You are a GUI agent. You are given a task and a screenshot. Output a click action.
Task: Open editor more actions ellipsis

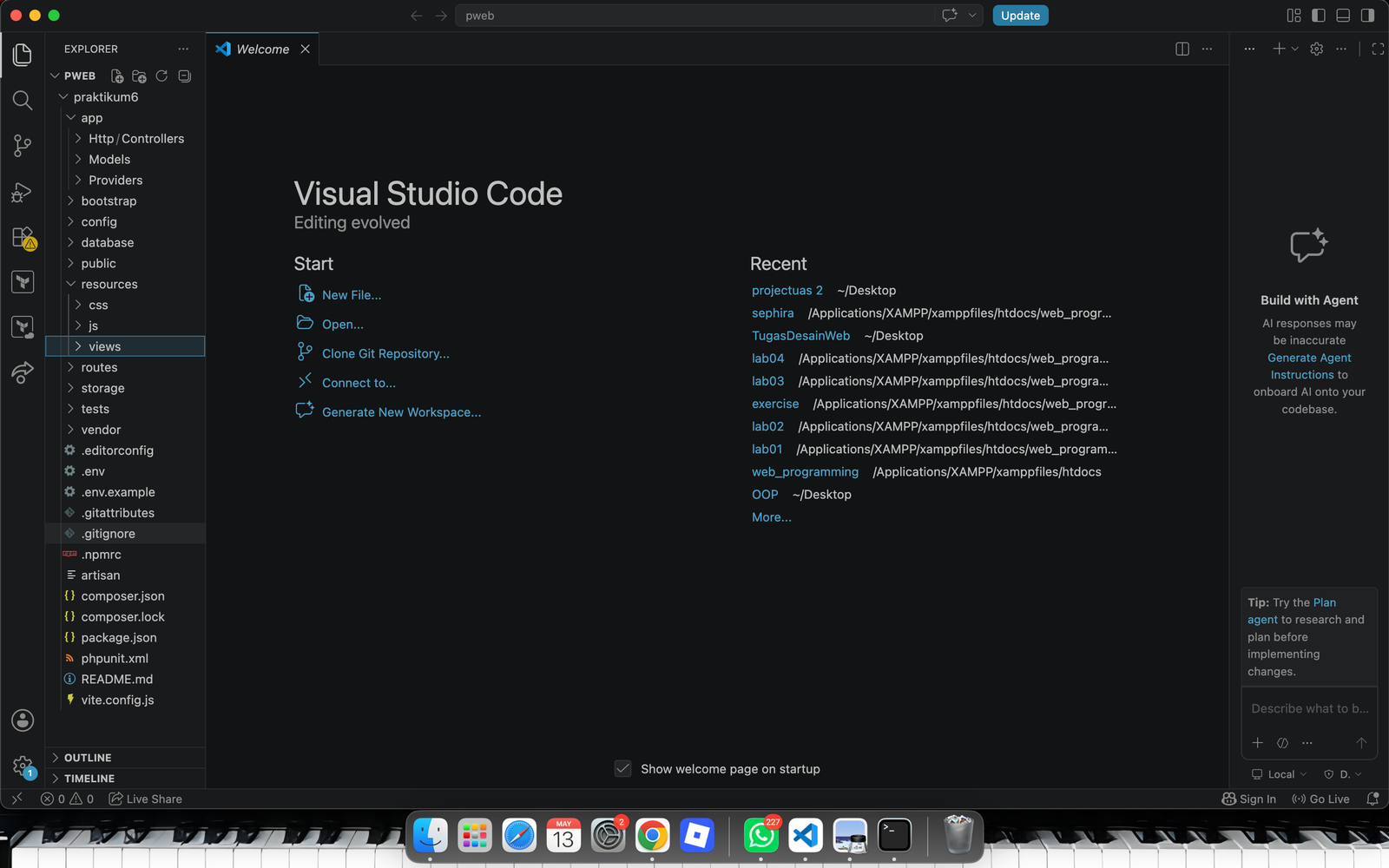click(x=1207, y=49)
